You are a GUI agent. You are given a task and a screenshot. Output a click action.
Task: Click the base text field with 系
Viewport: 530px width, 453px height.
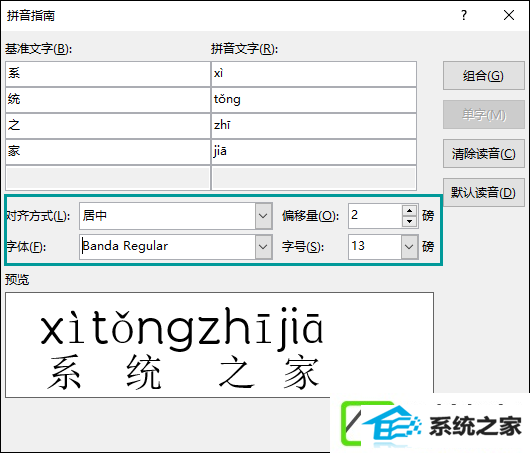[x=108, y=74]
